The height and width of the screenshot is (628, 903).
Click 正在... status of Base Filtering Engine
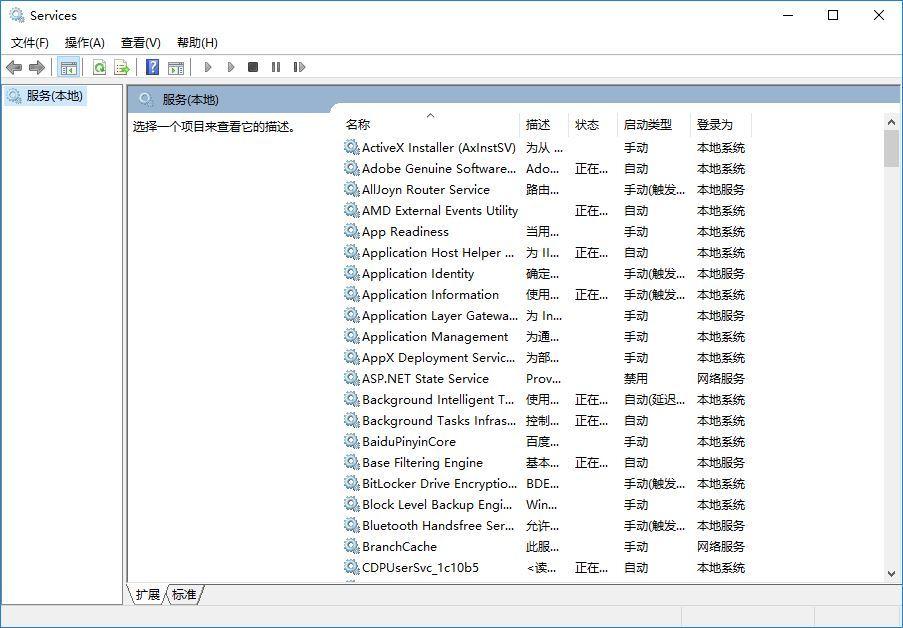pos(591,463)
